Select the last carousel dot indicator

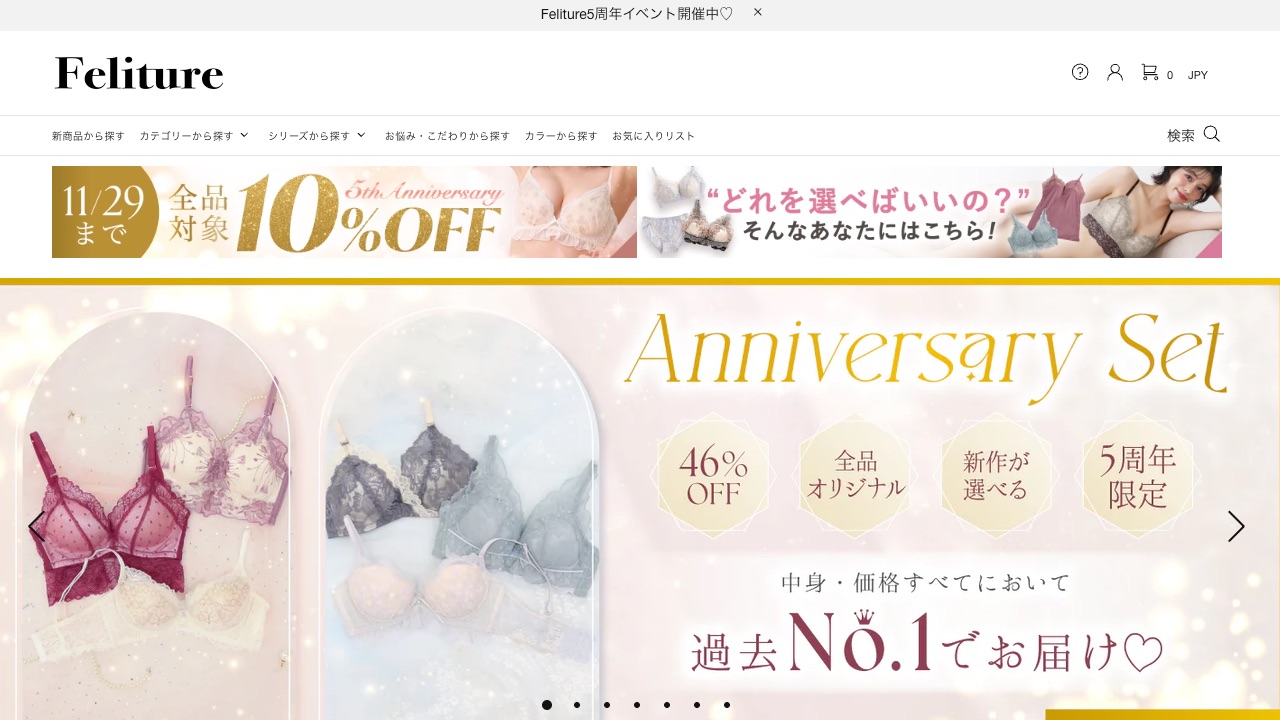(x=727, y=705)
